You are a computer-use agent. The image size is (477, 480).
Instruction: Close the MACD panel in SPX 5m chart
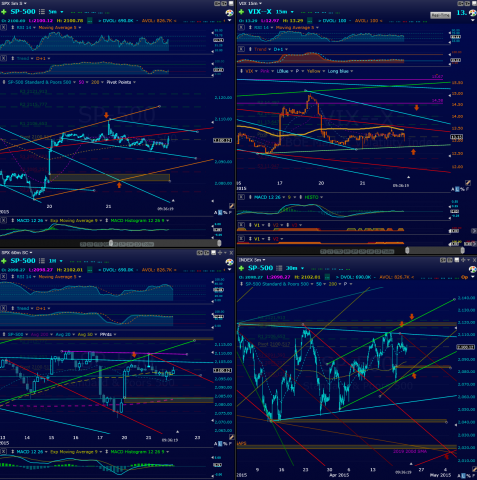[x=3, y=221]
